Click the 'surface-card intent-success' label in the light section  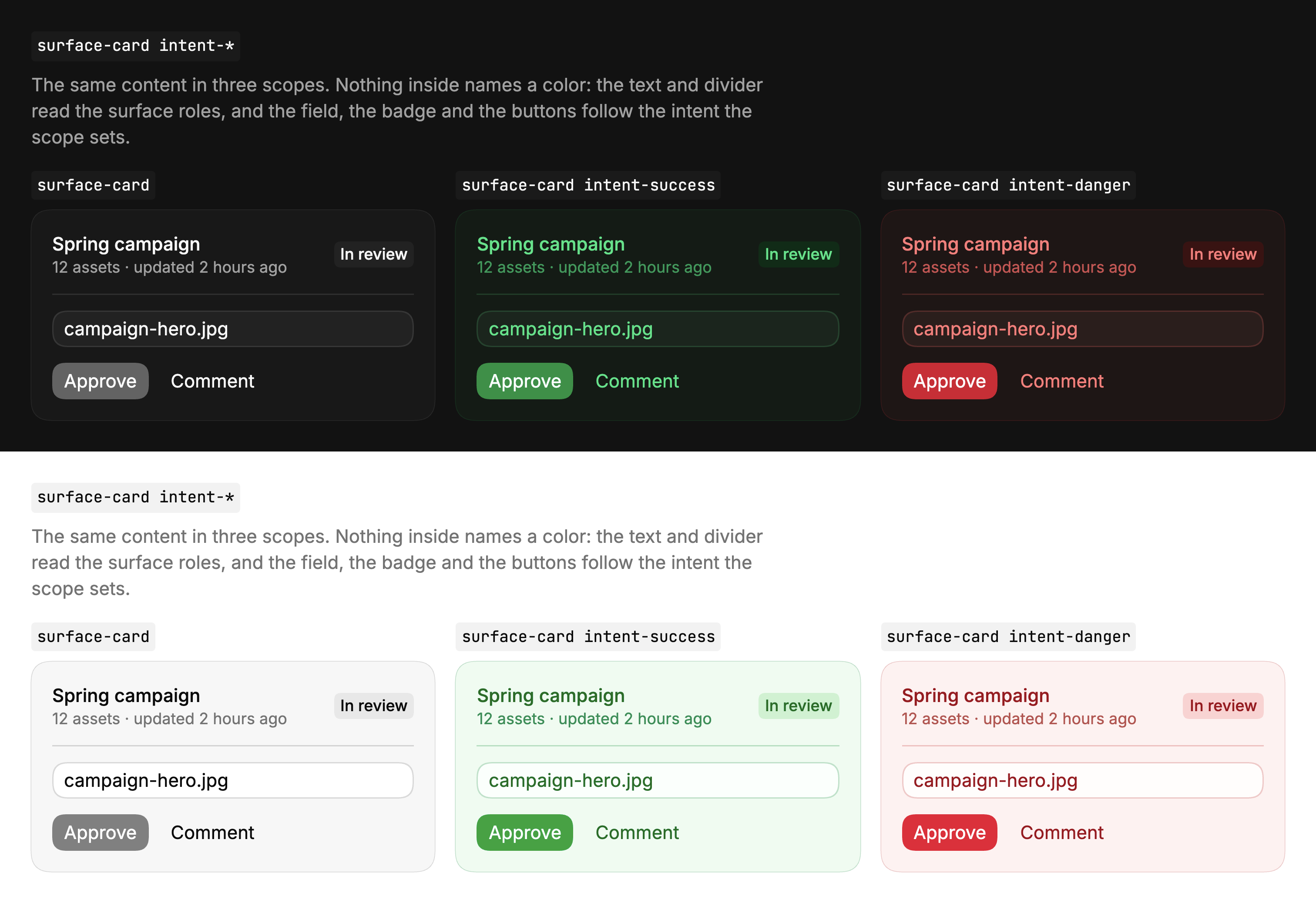click(x=588, y=636)
